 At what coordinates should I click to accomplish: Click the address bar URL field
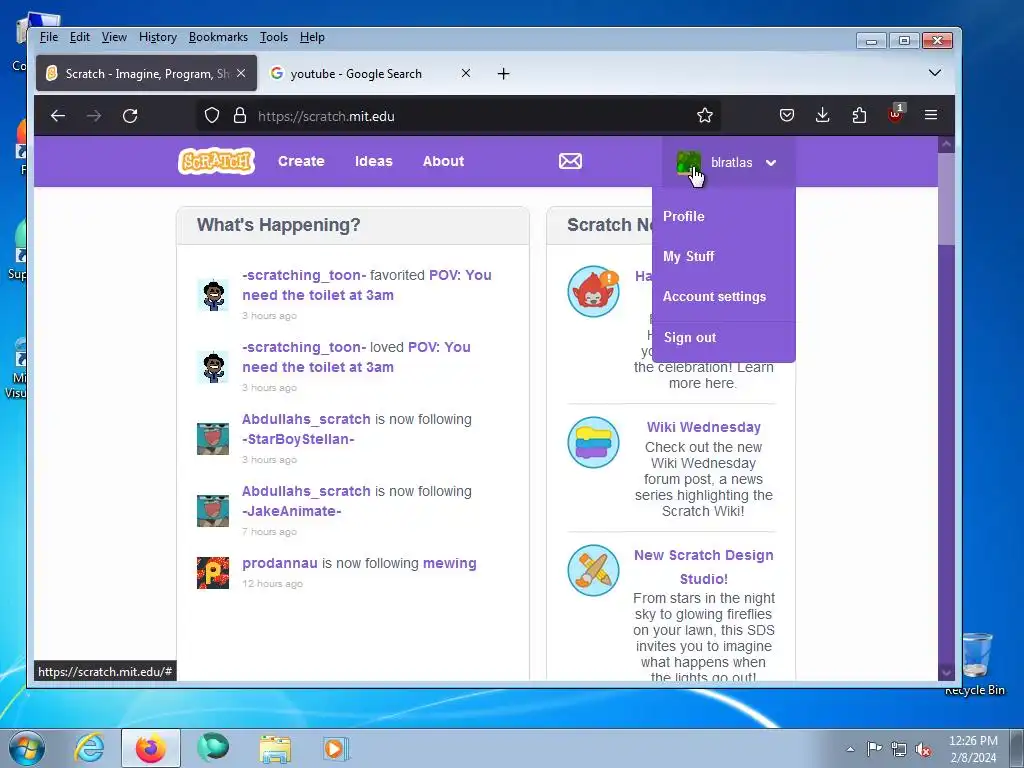[x=457, y=116]
